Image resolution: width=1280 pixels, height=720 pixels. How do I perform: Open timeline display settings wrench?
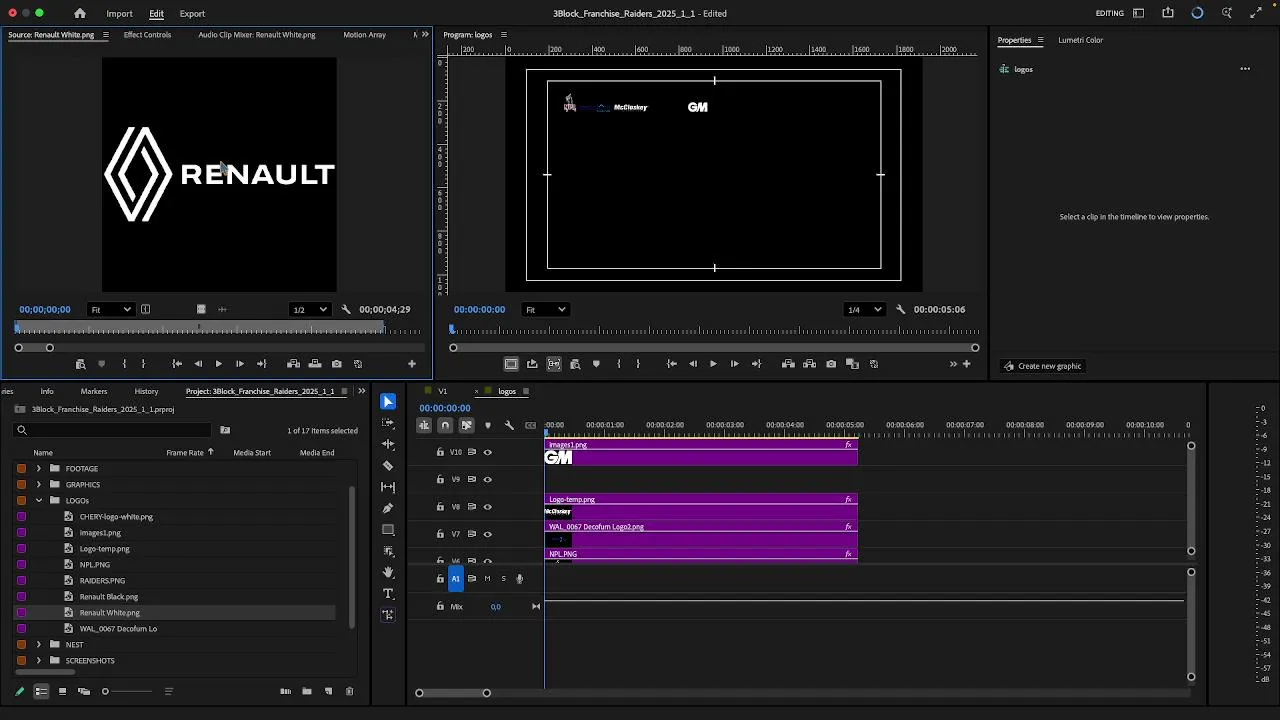coord(509,426)
